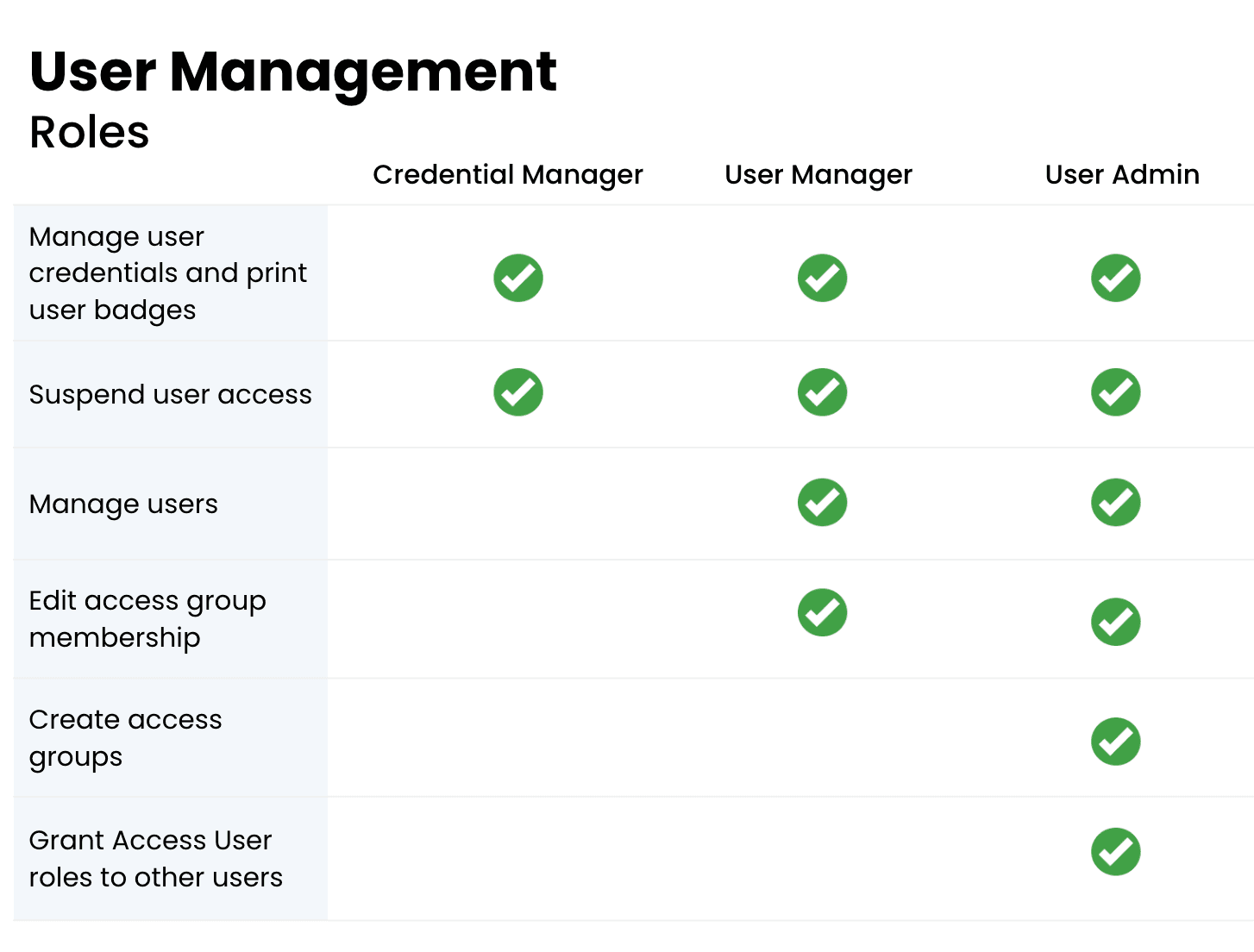
Task: Open the User Admin column header
Action: 1121,174
